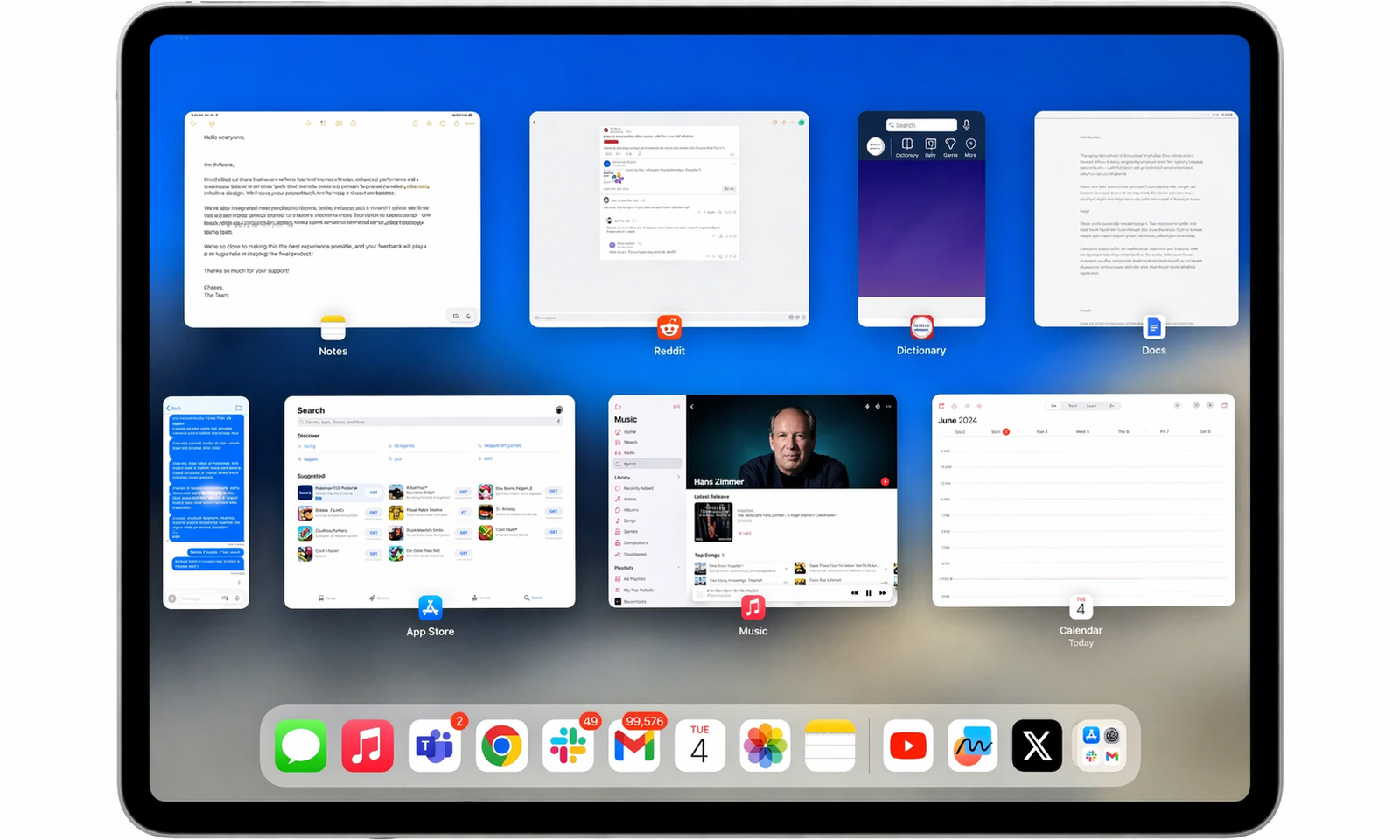Open the App Library folder in the dock
Viewport: 1400px width, 840px height.
click(1102, 746)
